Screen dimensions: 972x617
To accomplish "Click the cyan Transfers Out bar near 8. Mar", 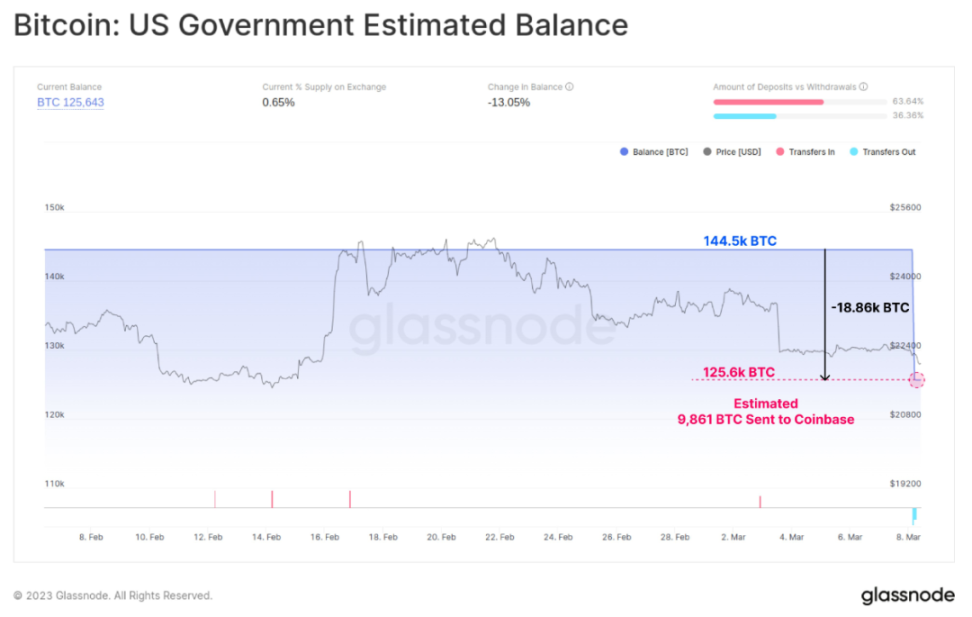I will pos(914,515).
